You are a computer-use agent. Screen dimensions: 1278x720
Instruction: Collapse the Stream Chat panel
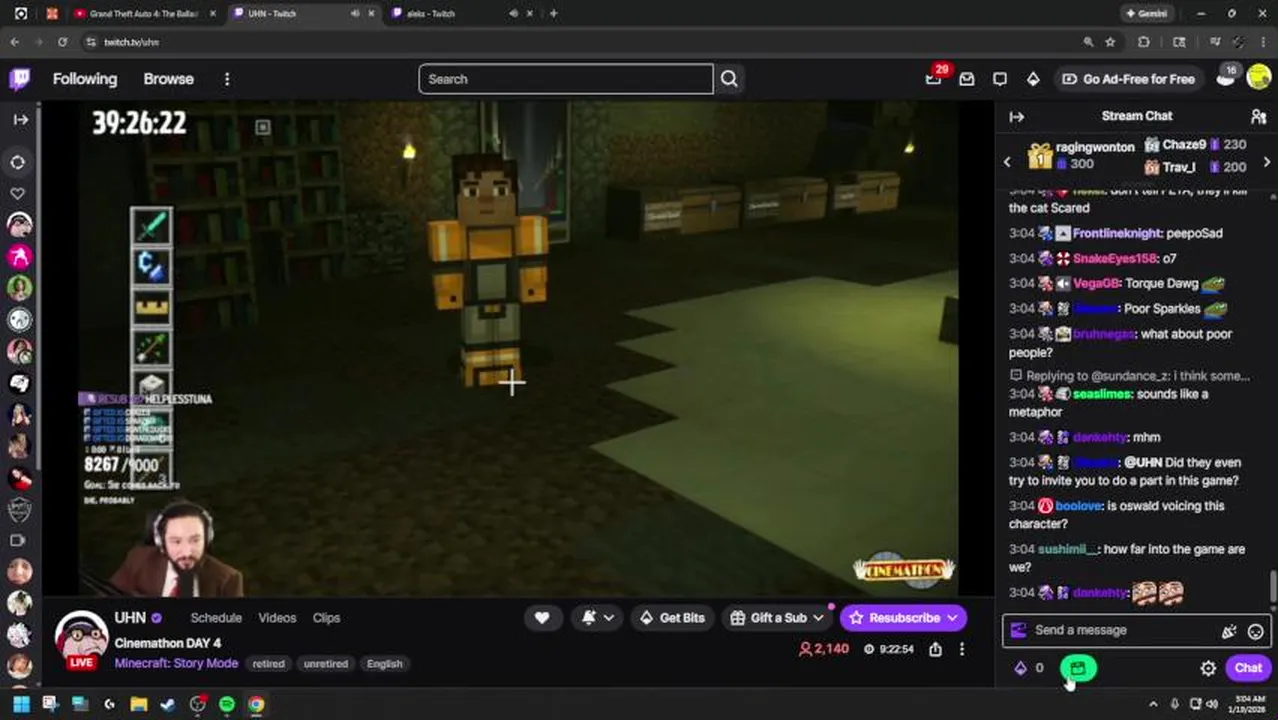coord(1017,116)
